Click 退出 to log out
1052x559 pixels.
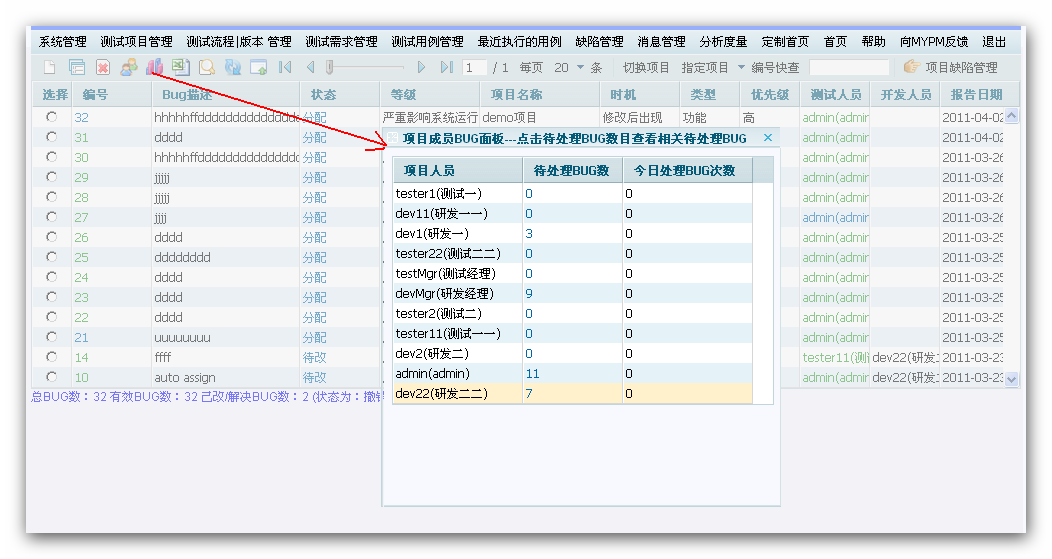tap(994, 42)
